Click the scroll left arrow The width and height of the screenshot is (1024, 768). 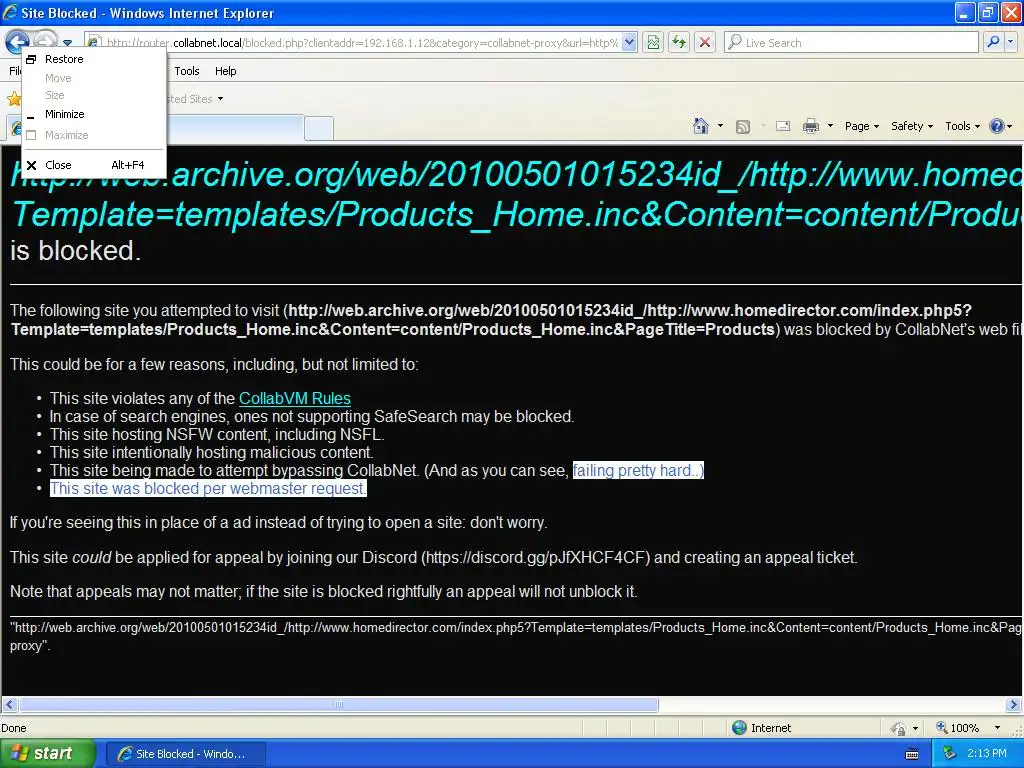(8, 705)
